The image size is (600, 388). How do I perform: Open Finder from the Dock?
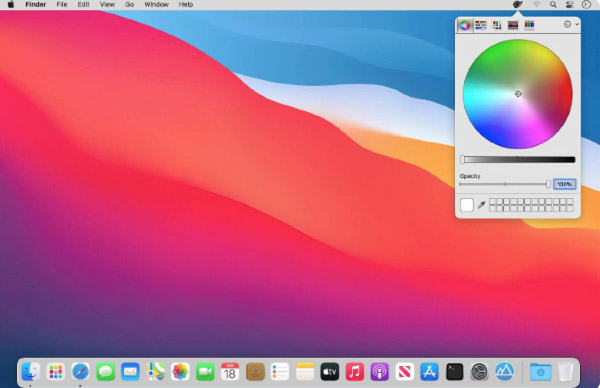point(31,372)
